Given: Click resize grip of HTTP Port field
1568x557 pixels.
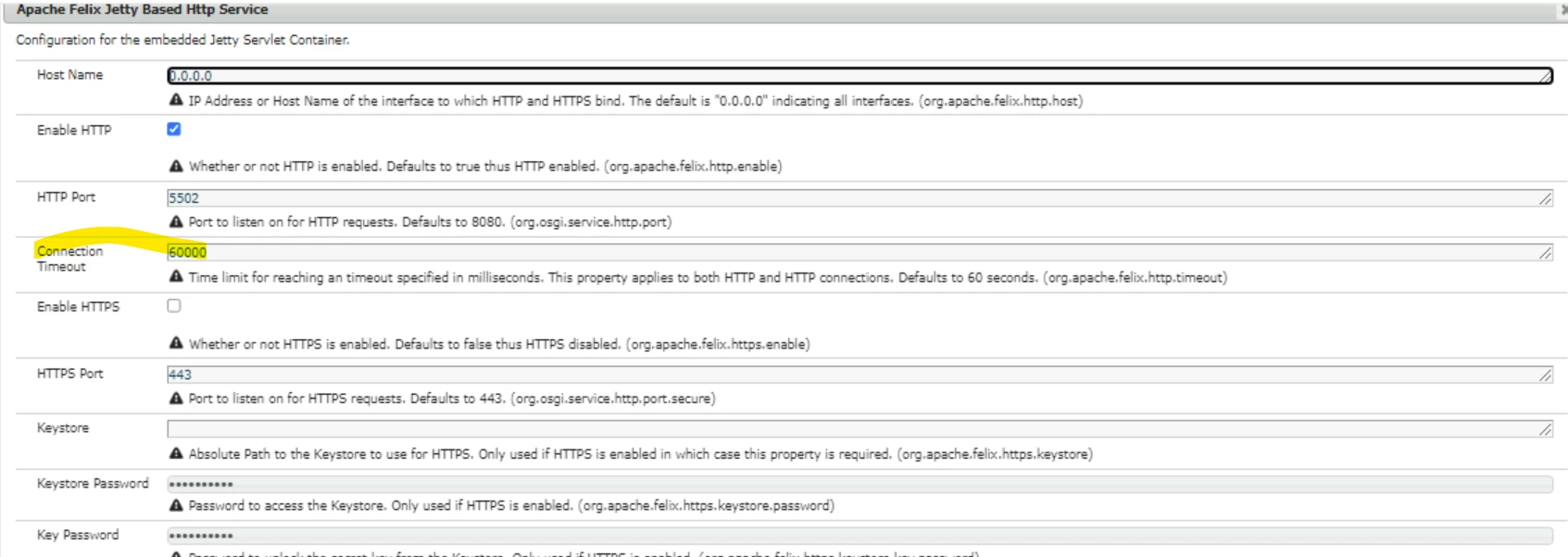Looking at the screenshot, I should pos(1546,199).
